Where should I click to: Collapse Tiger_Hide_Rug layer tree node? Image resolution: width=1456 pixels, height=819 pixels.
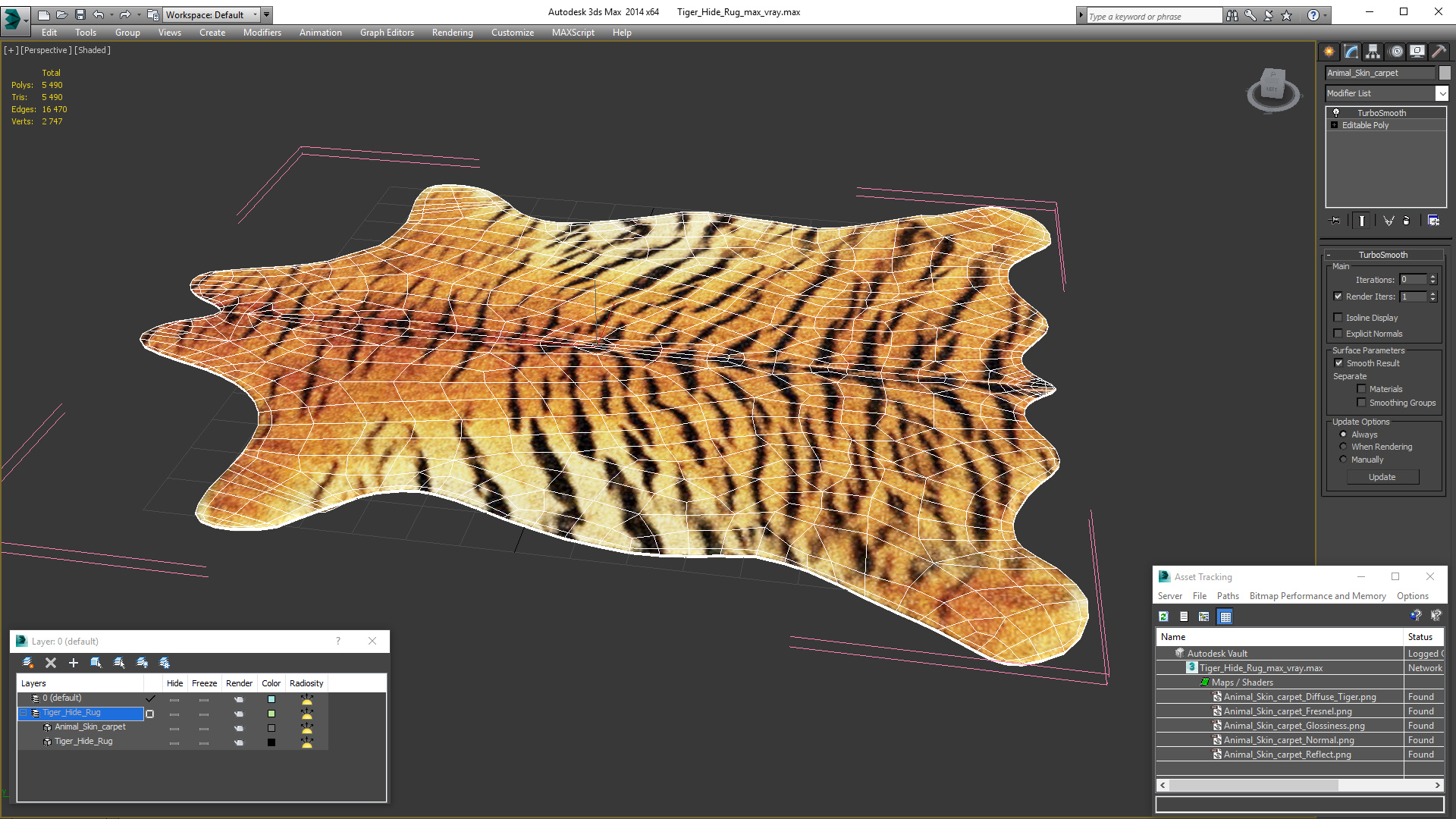click(23, 713)
